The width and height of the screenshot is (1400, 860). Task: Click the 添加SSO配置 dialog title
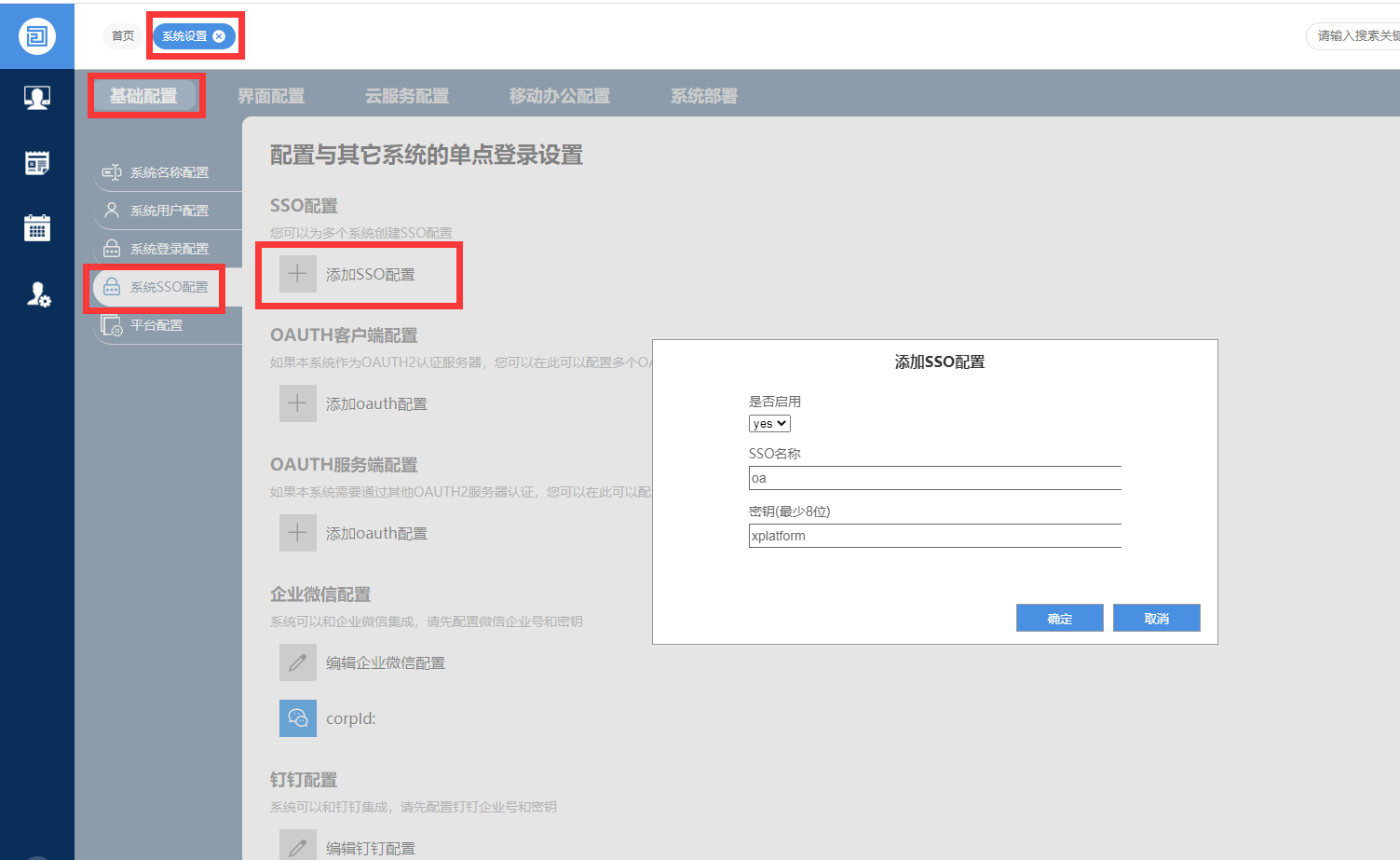point(940,362)
